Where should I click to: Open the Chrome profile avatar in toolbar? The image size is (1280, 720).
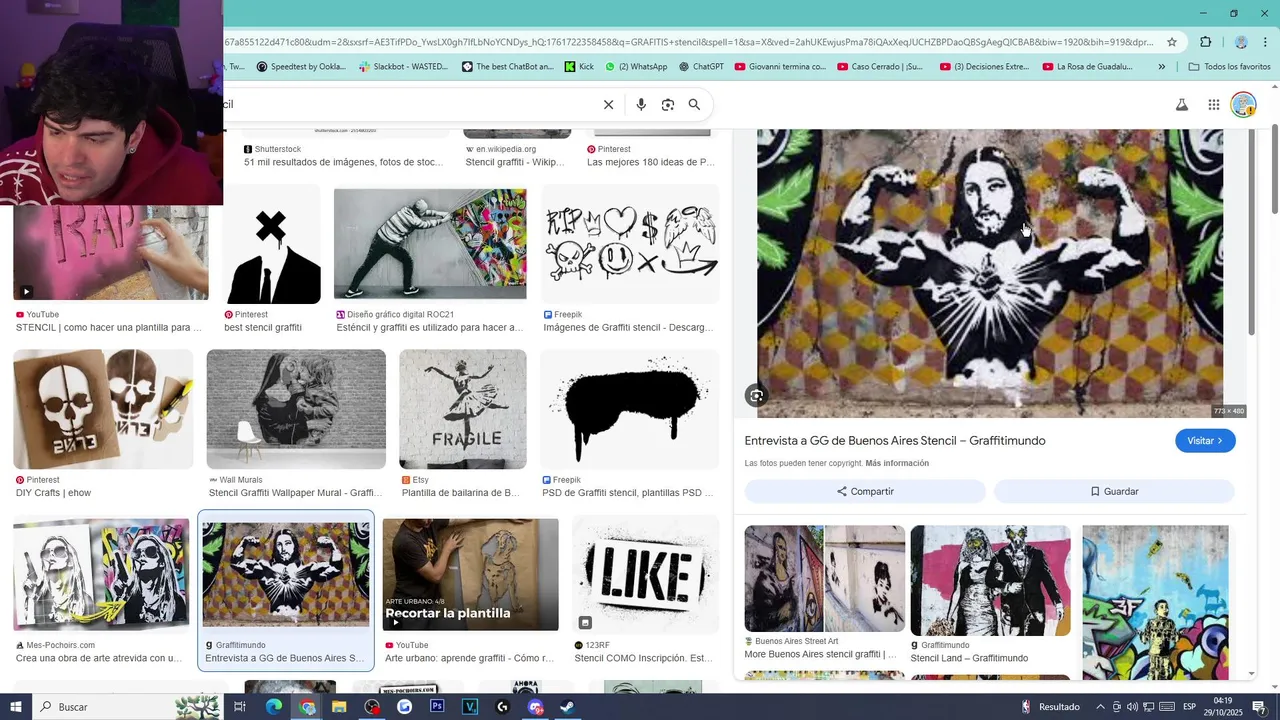coord(1241,42)
